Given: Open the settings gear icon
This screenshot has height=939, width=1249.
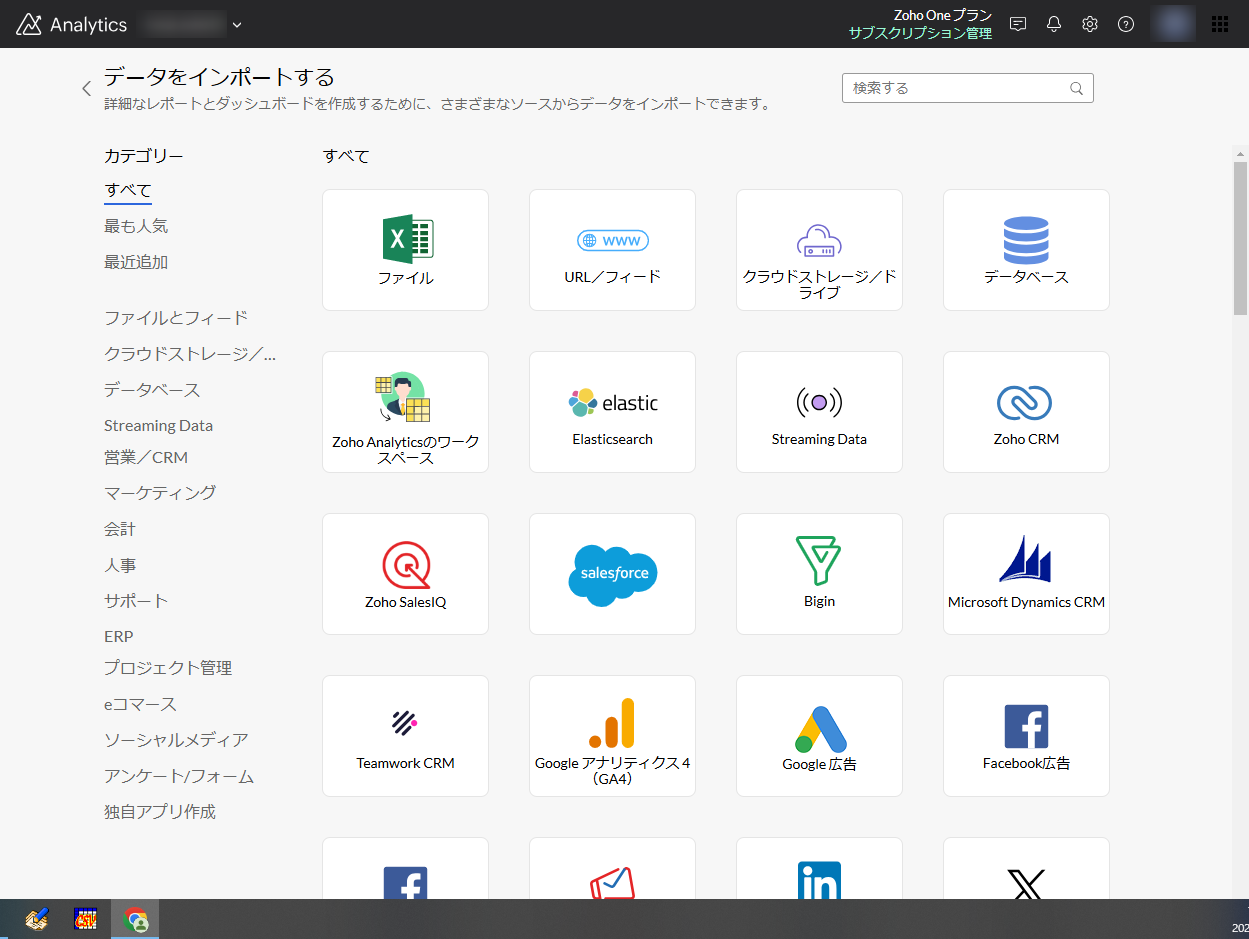Looking at the screenshot, I should click(1090, 24).
